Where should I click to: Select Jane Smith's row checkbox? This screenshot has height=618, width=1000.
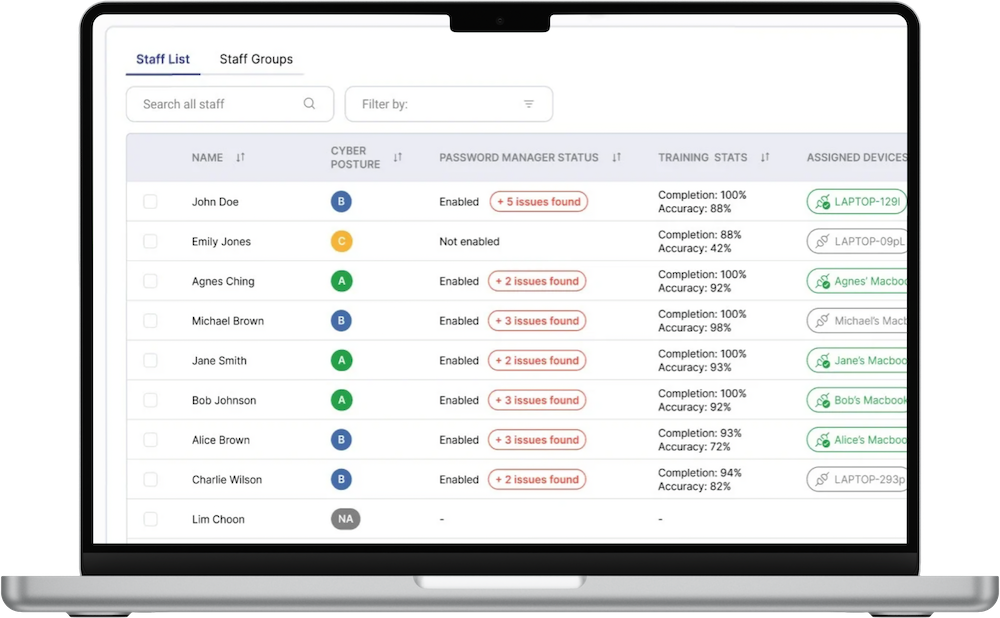[x=150, y=360]
